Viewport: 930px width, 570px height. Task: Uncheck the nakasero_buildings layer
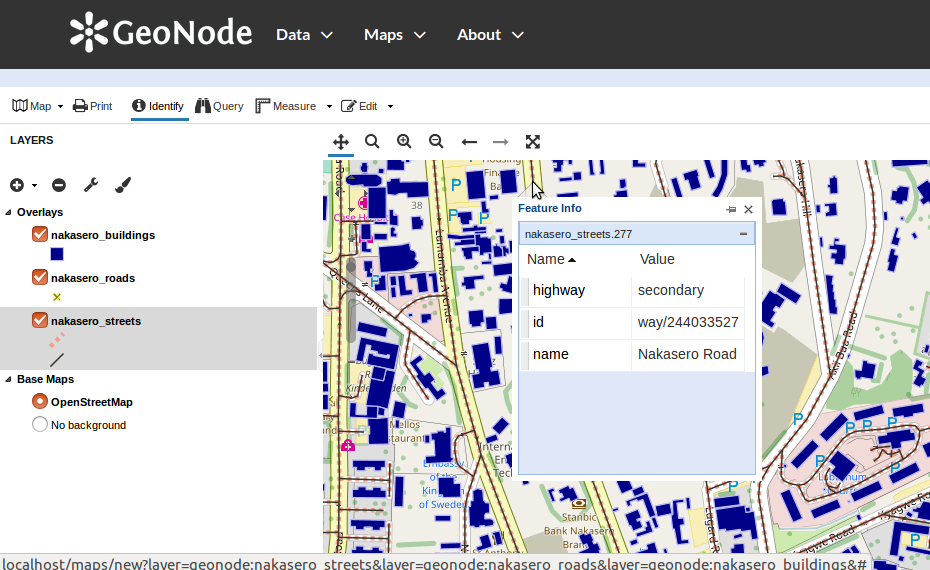coord(40,234)
